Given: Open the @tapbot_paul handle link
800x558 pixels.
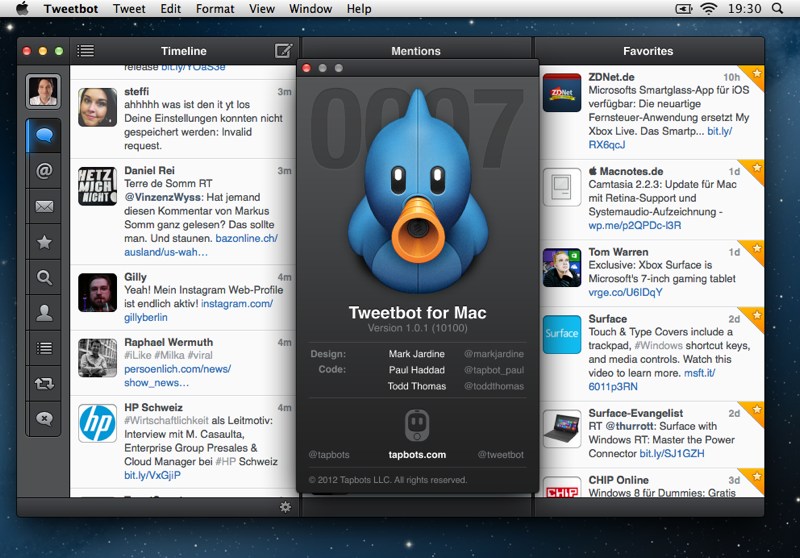Looking at the screenshot, I should pyautogui.click(x=494, y=370).
